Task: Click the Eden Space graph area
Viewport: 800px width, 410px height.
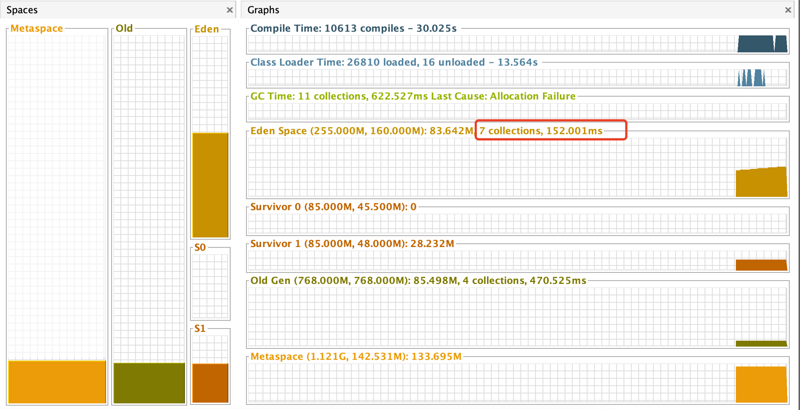Action: pyautogui.click(x=517, y=167)
